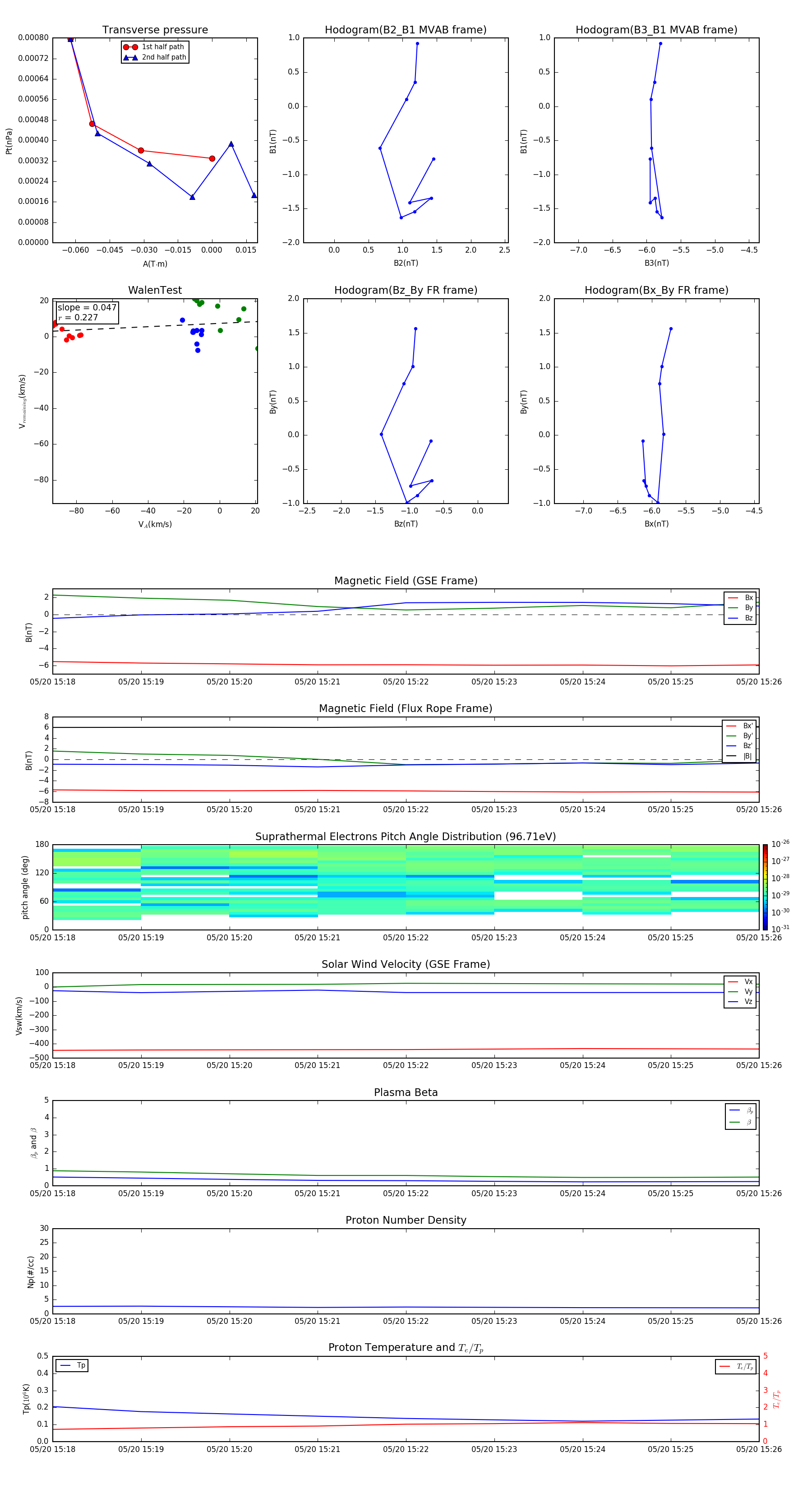Click the Bx legend entry in GSE panel
812x1489 pixels.
(x=740, y=598)
